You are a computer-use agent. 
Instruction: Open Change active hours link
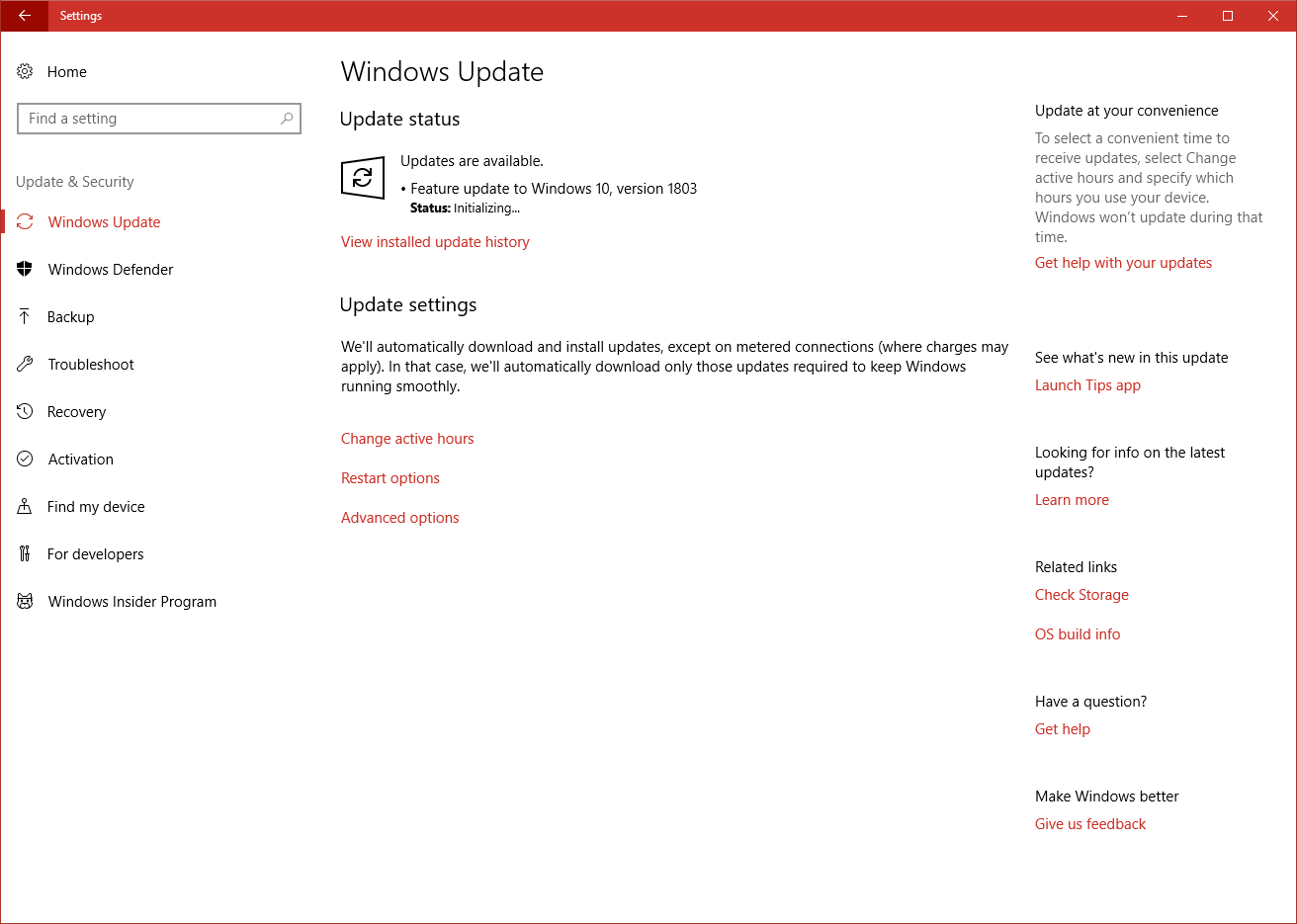[x=407, y=439]
